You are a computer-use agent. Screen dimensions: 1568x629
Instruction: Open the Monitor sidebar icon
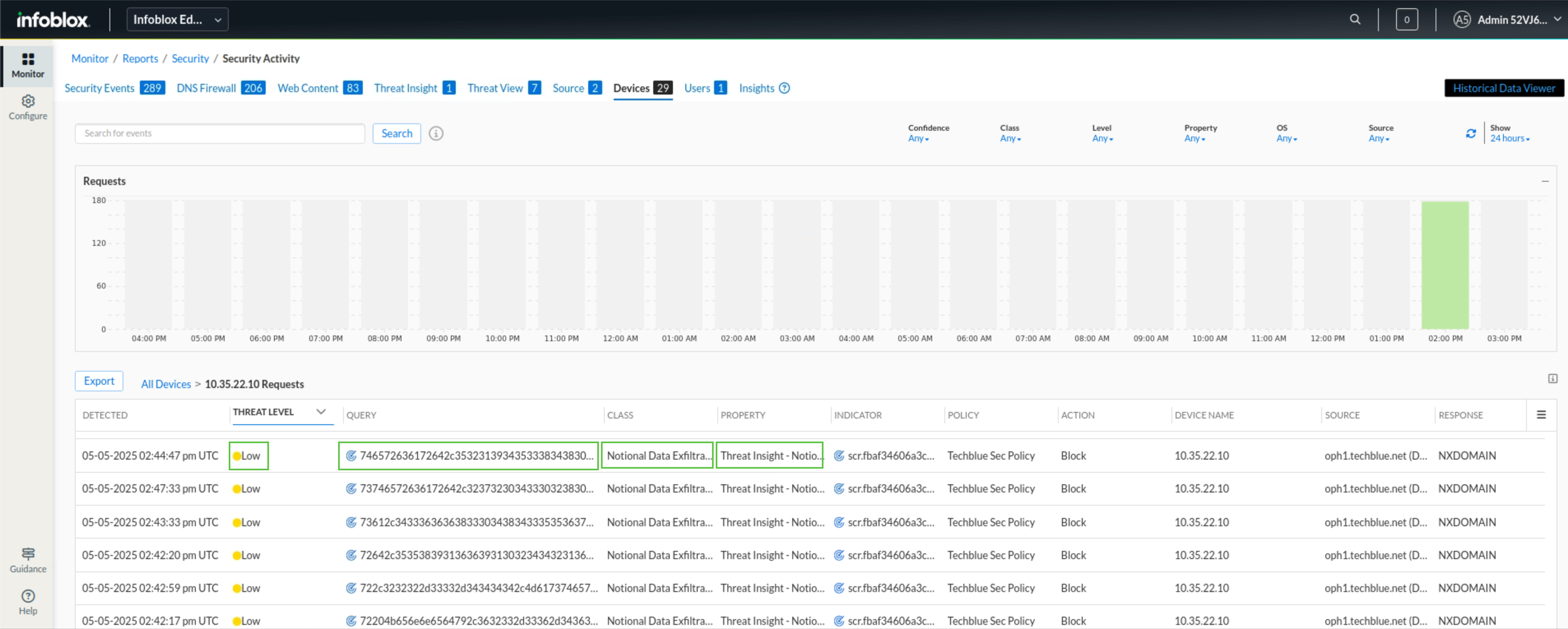tap(28, 59)
